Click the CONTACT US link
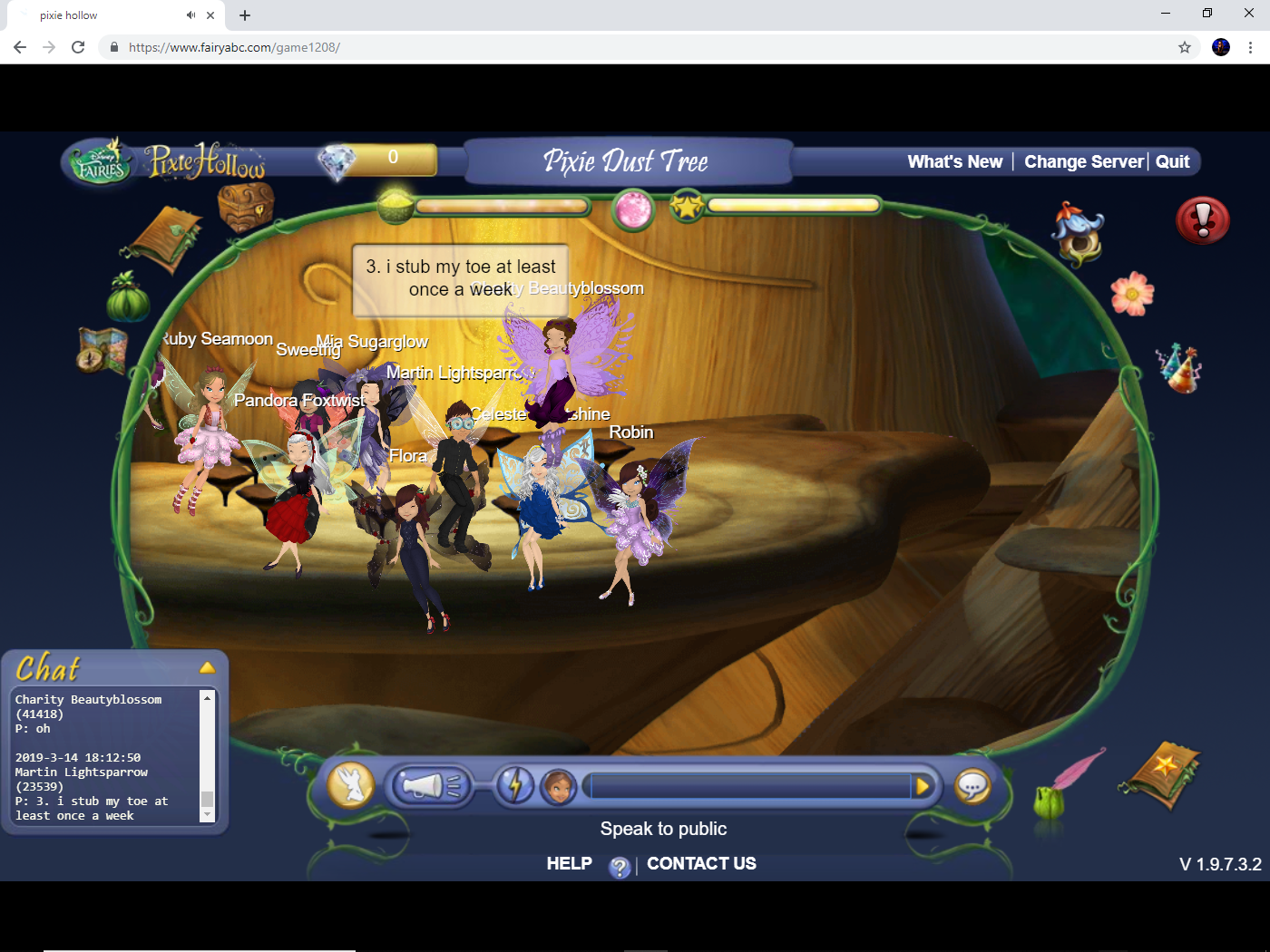The height and width of the screenshot is (952, 1270). pos(701,863)
